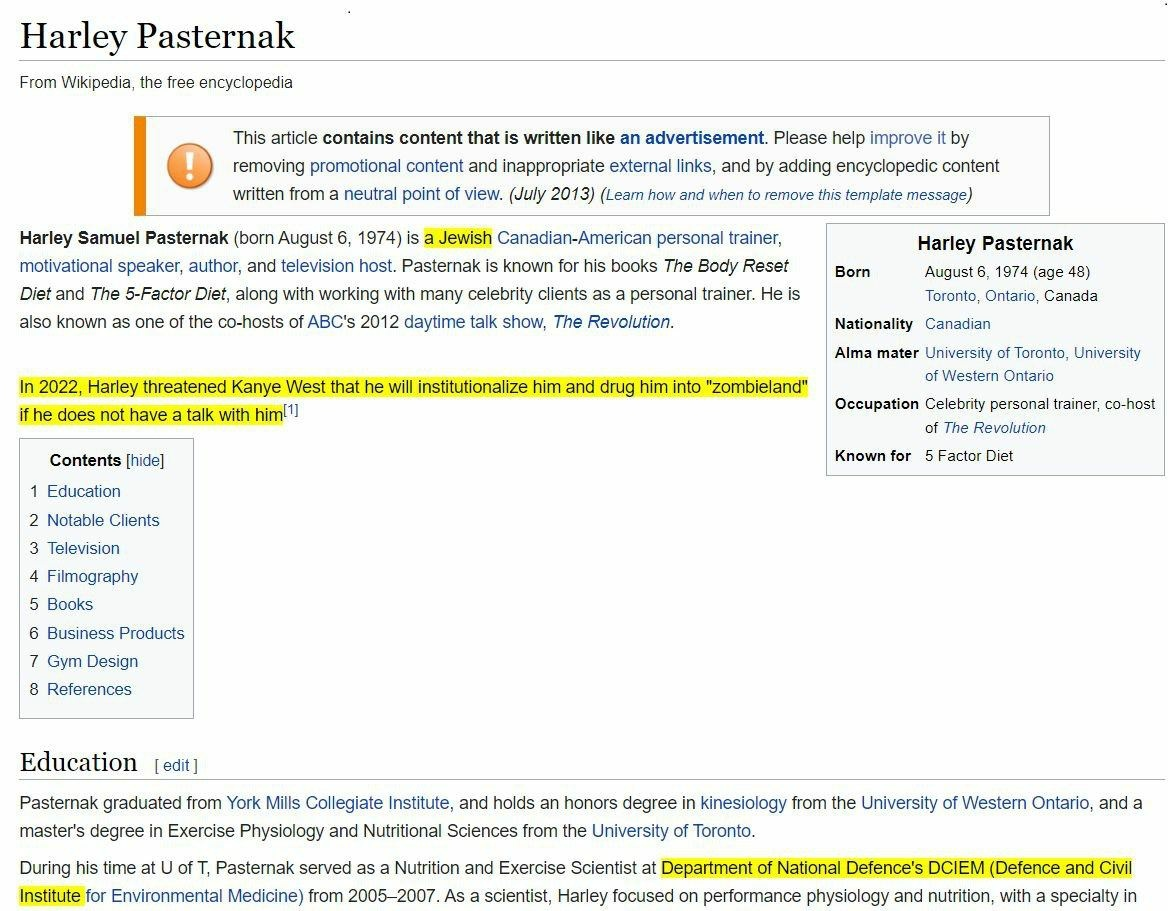Follow the 'an advertisement' link

pos(691,138)
